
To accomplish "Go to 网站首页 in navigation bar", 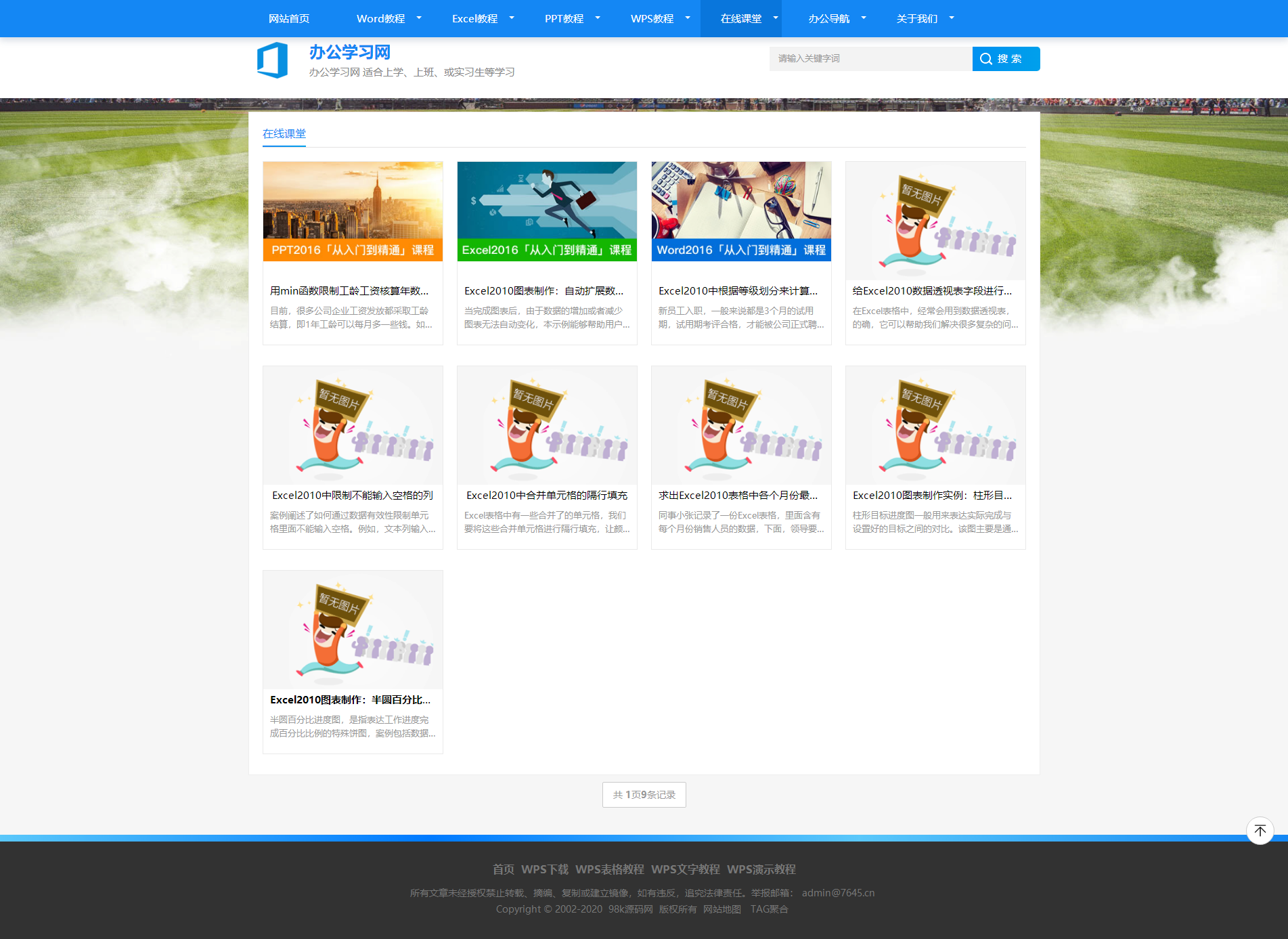I will [x=289, y=19].
